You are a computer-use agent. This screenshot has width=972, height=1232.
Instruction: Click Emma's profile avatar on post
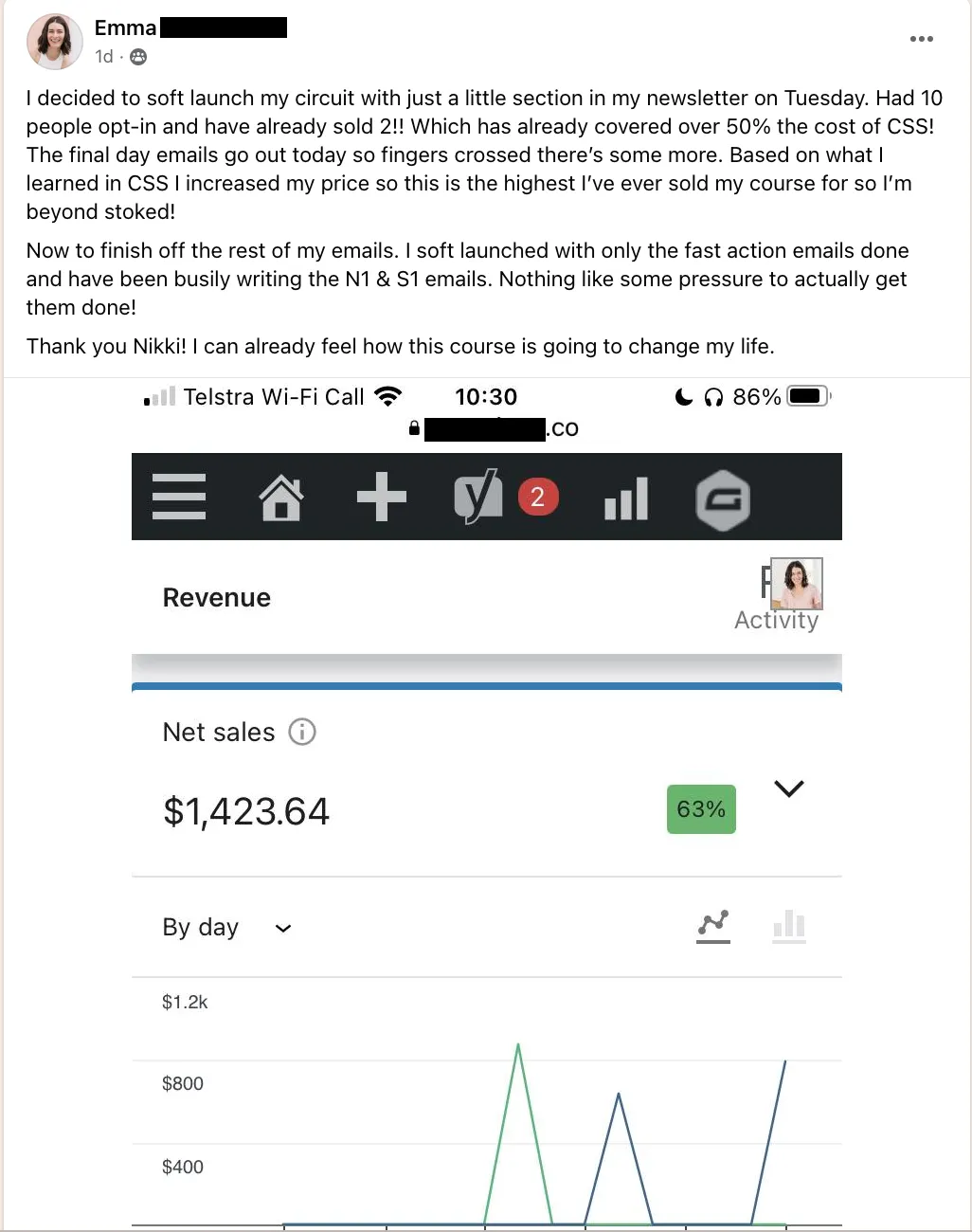[x=55, y=42]
